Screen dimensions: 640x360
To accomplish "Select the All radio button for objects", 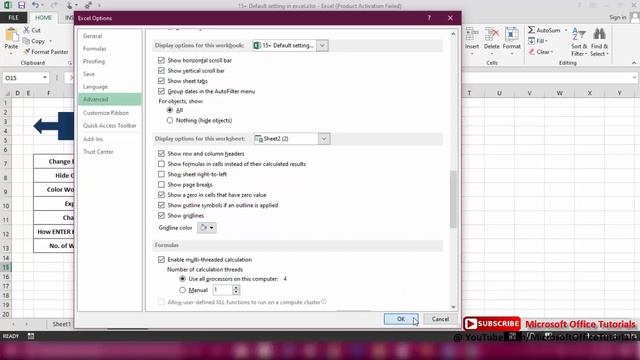I will (170, 110).
